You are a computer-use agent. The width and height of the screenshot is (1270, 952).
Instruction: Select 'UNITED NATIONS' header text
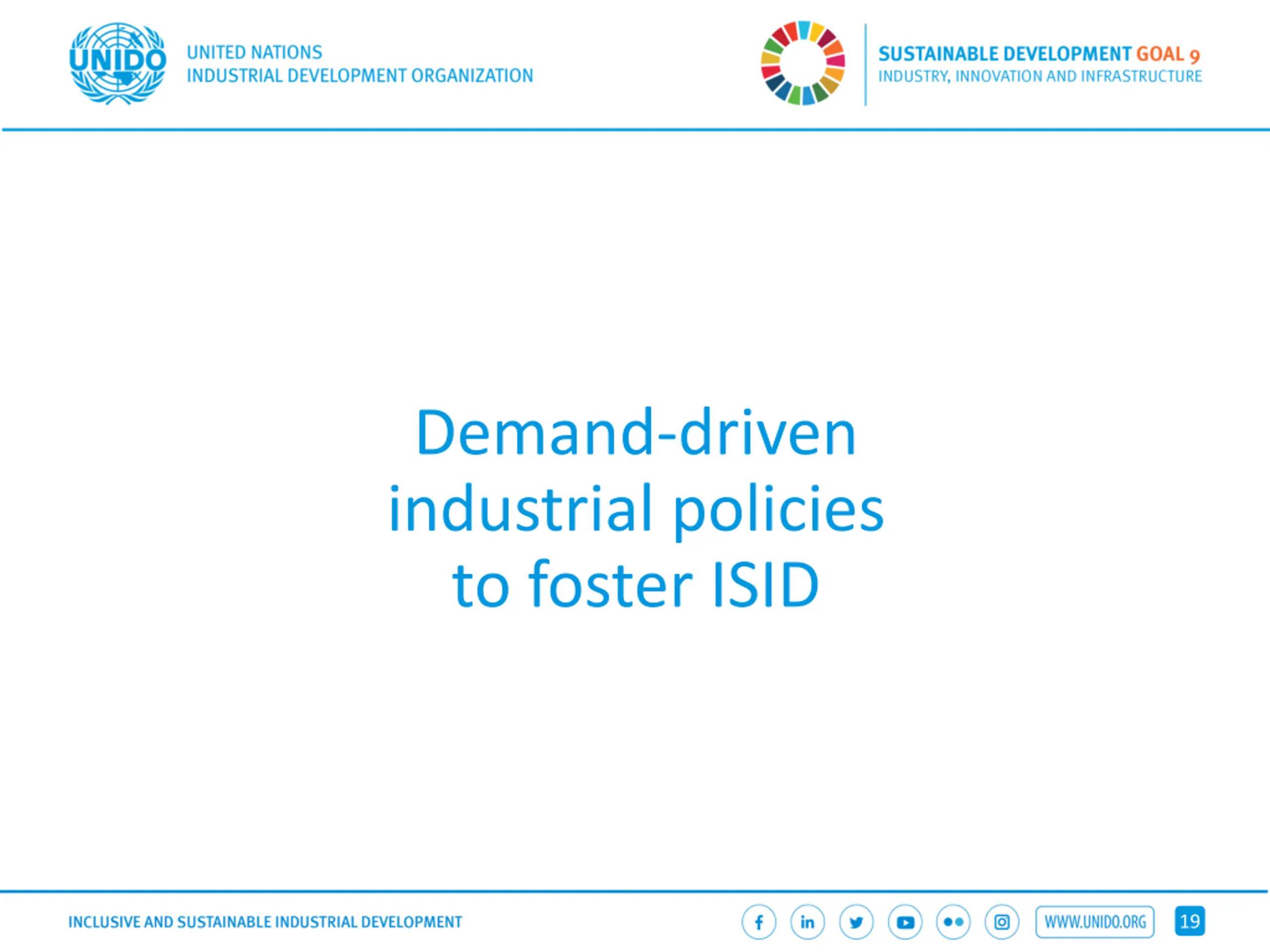254,52
